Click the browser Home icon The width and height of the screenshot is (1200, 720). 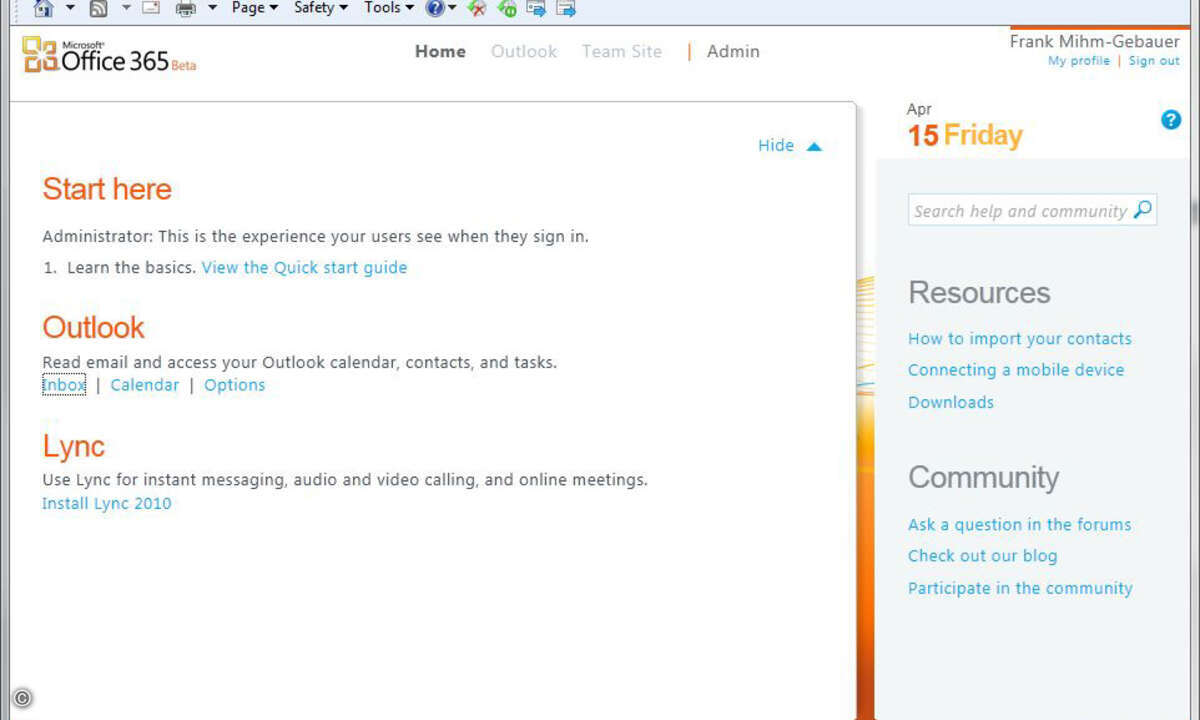point(44,8)
